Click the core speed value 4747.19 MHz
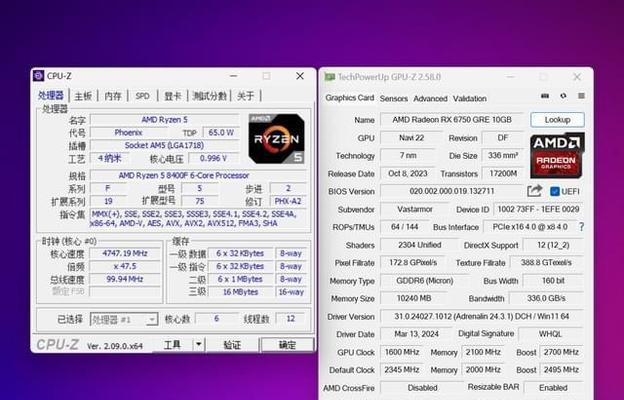624x400 pixels. pos(125,253)
